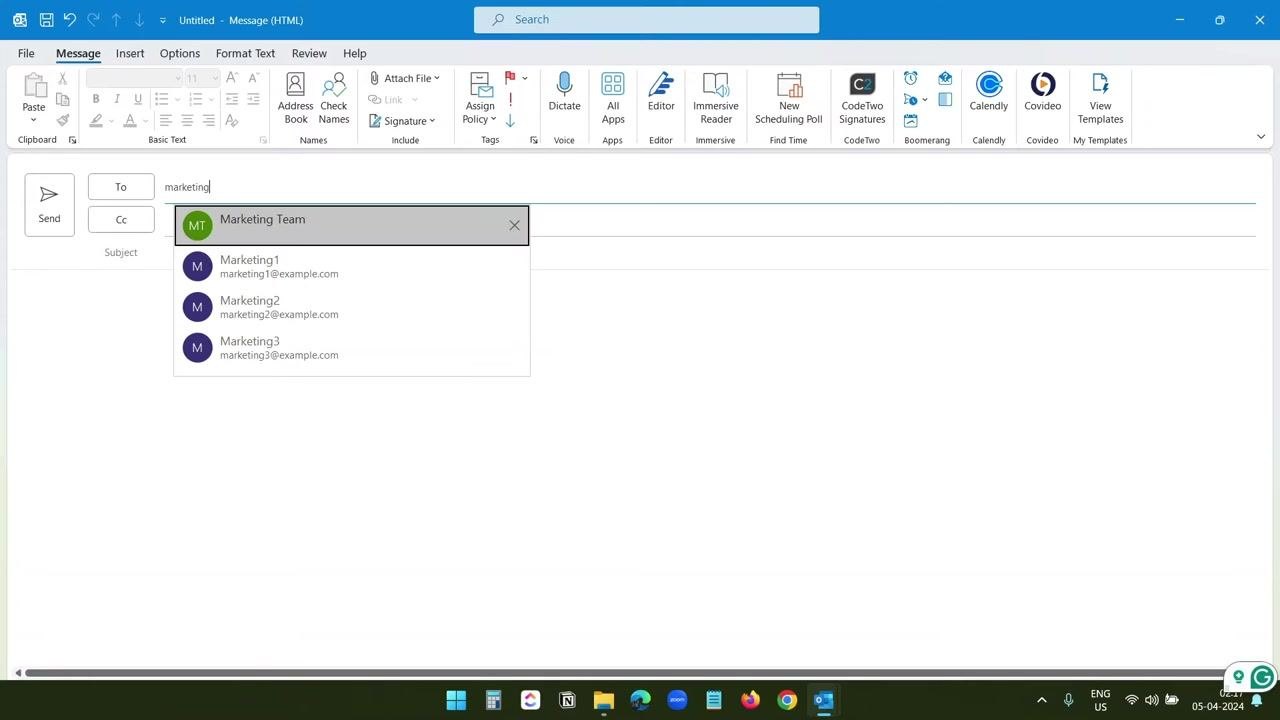The image size is (1280, 720).
Task: Switch to the Options tab
Action: point(180,53)
